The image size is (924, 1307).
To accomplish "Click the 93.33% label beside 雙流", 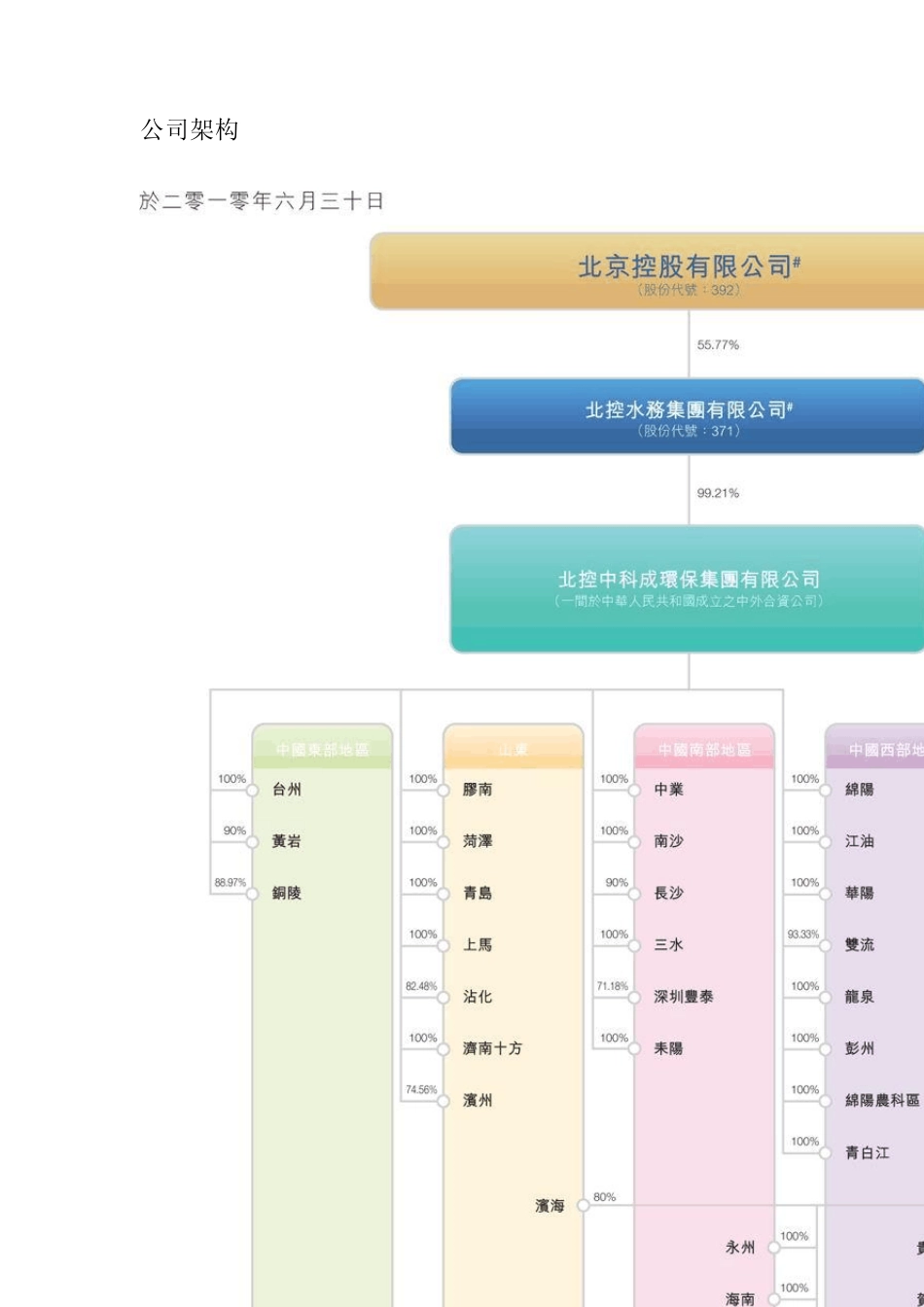I will (803, 935).
